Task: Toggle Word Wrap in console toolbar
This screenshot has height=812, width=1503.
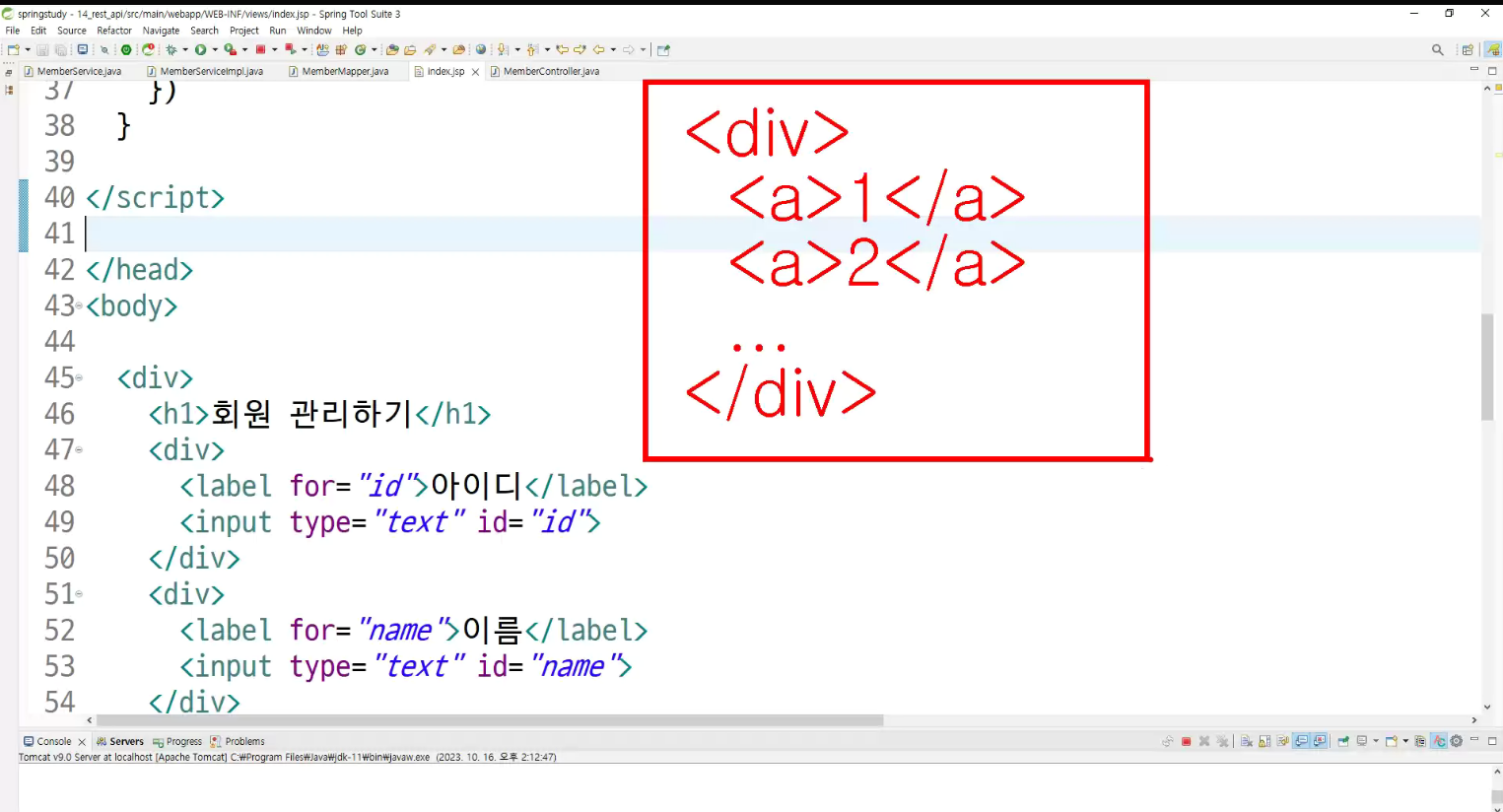Action: click(1283, 741)
